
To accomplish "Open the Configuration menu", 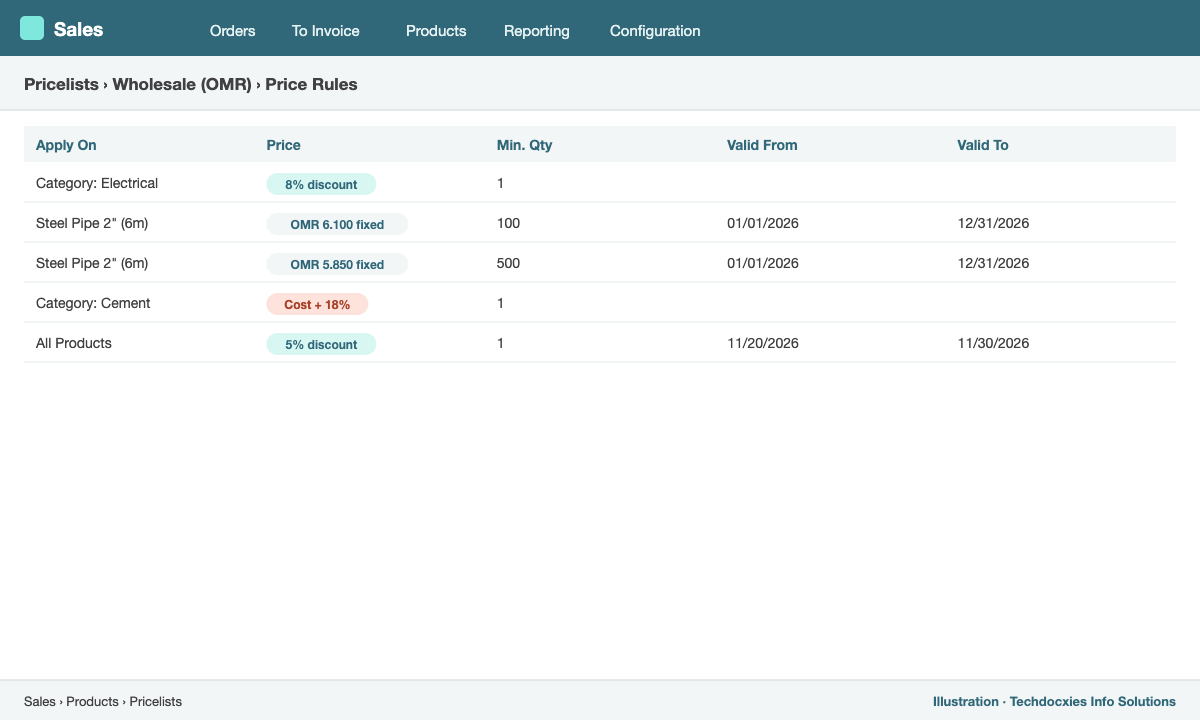I will click(655, 31).
